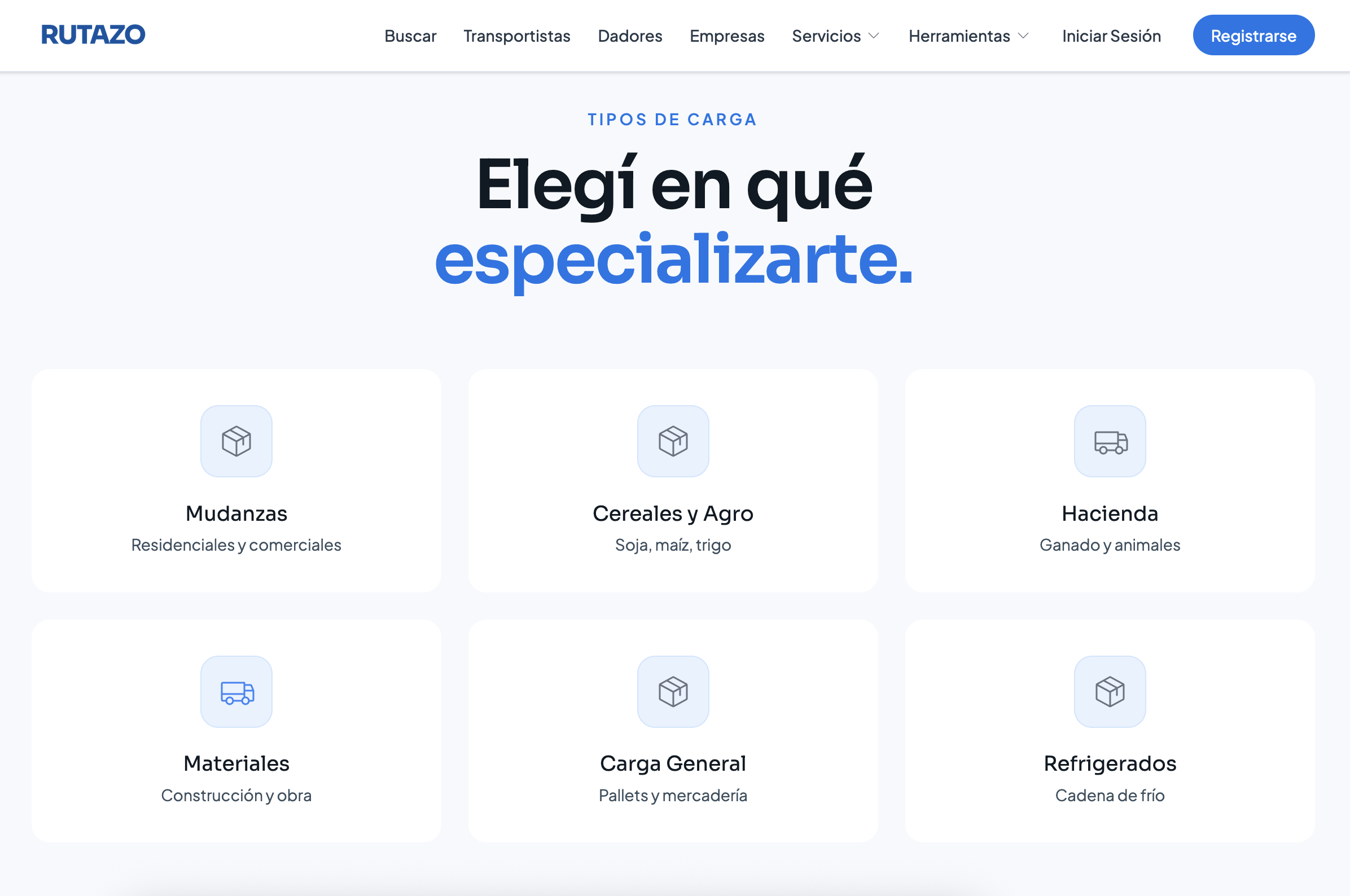Click the Mudanzas box icon
Image resolution: width=1350 pixels, height=896 pixels.
pos(236,441)
